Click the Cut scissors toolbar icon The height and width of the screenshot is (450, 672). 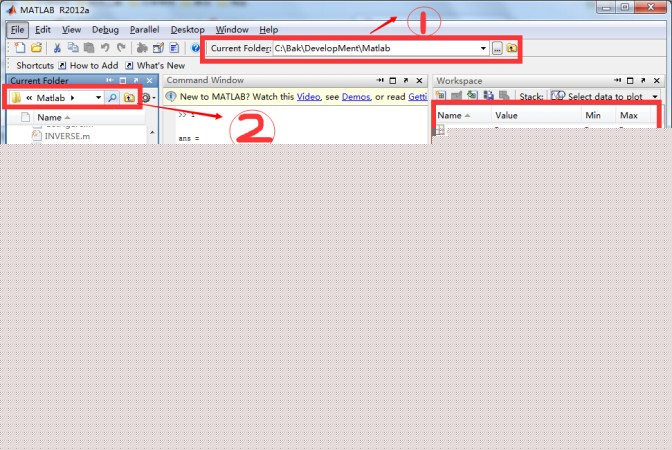click(57, 48)
